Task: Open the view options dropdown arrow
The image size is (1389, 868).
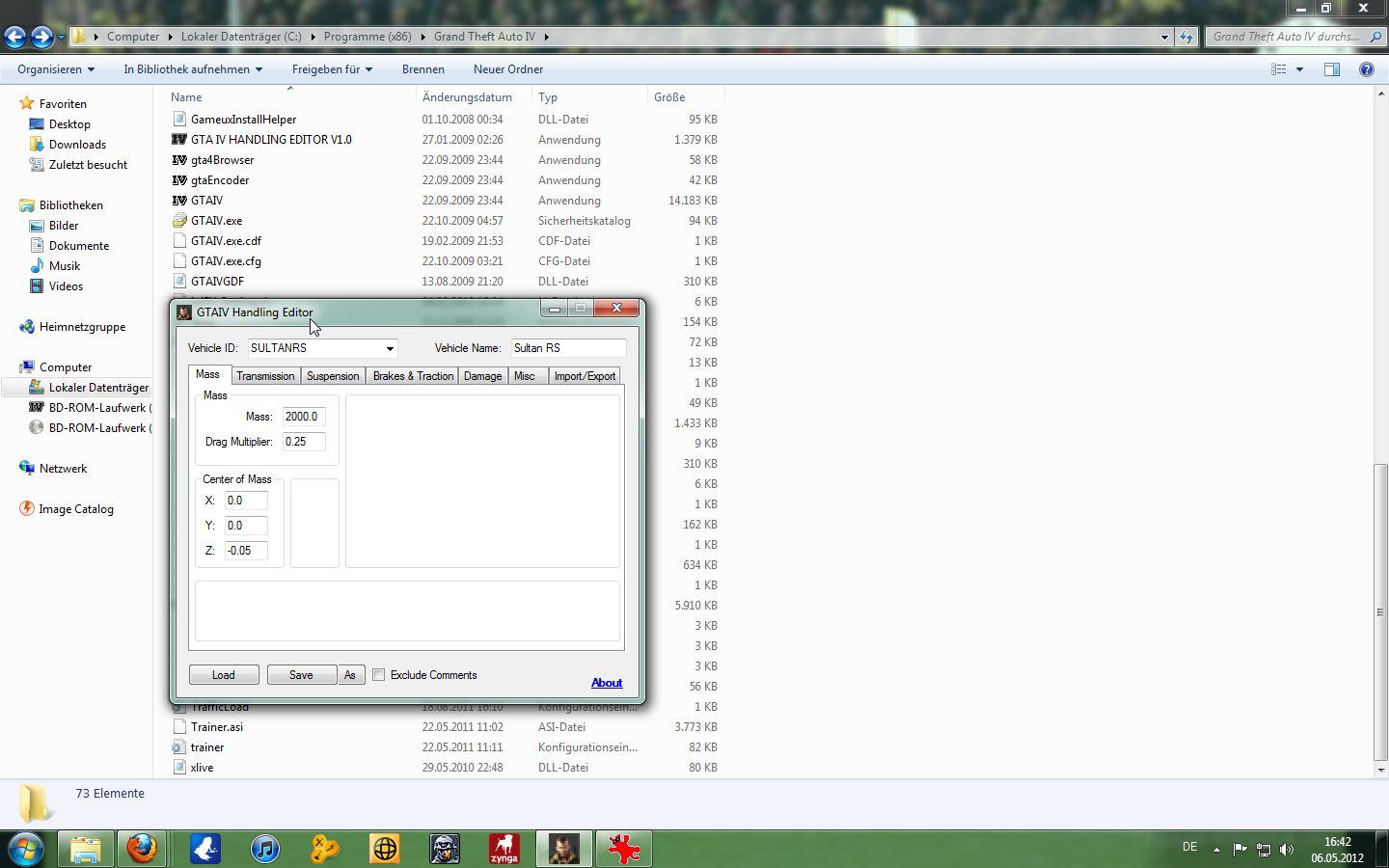Action: [x=1299, y=69]
